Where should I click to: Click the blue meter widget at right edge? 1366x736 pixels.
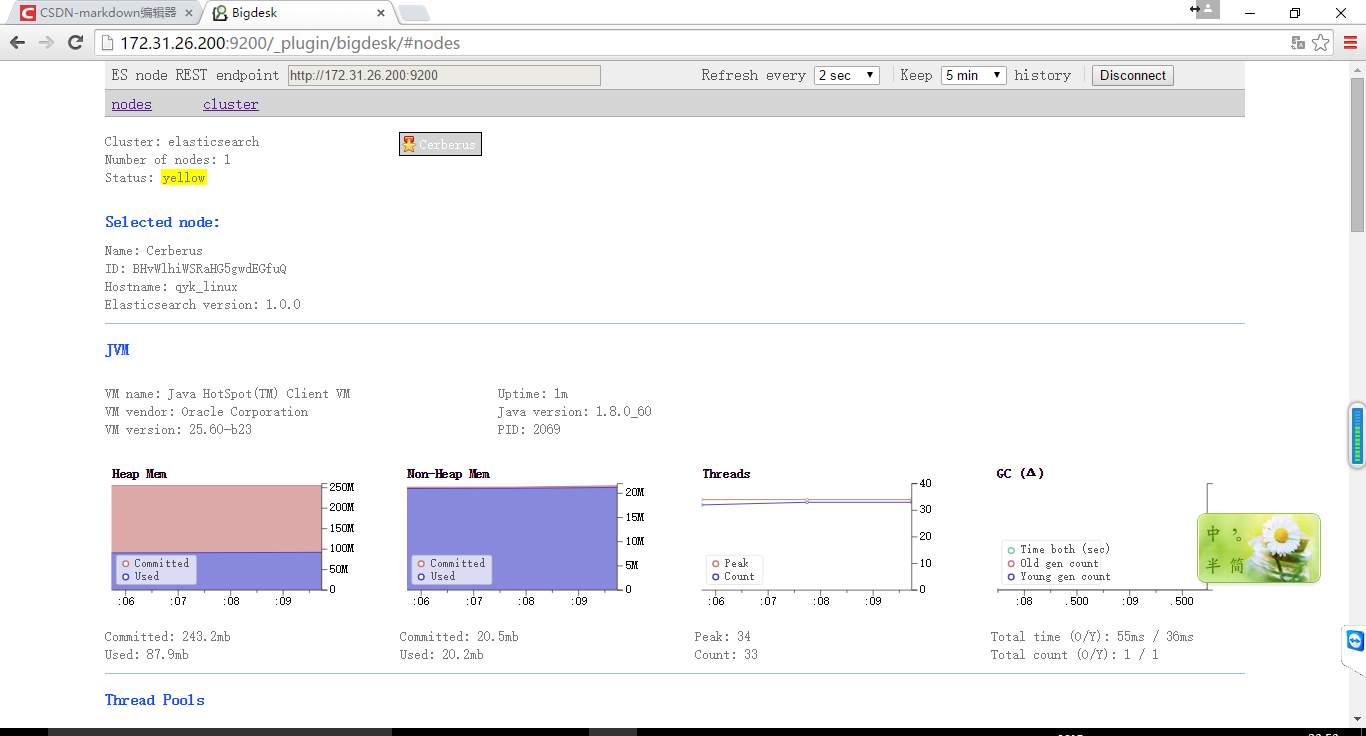(x=1357, y=435)
